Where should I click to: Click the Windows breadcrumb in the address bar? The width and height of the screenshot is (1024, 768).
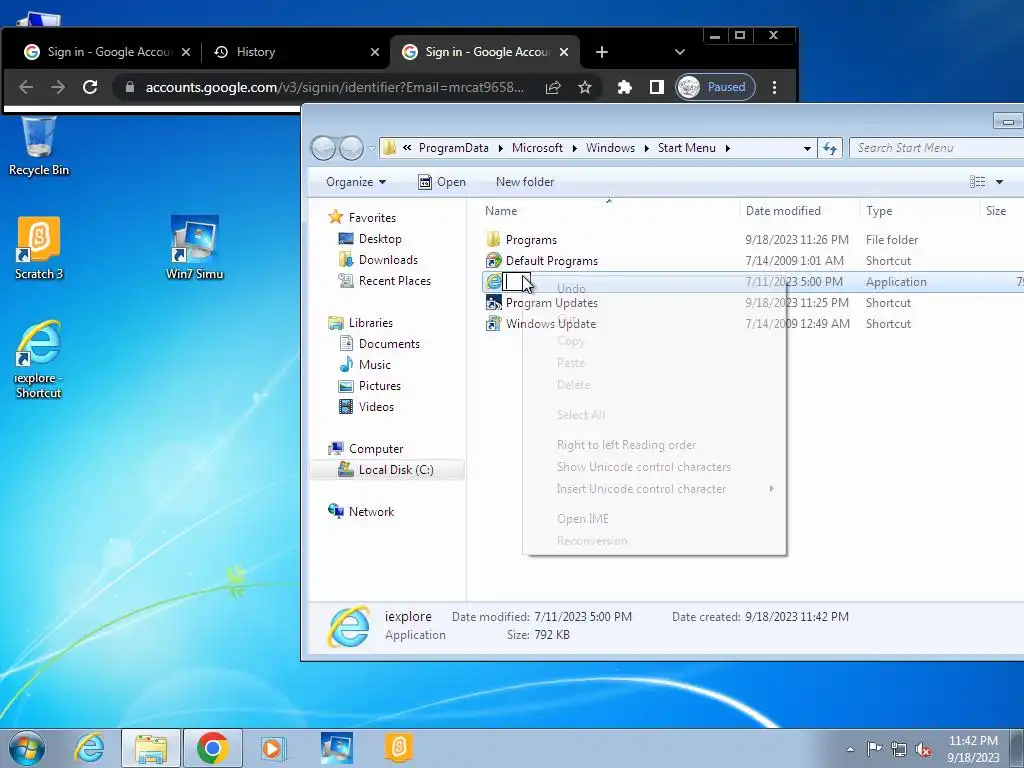click(610, 148)
